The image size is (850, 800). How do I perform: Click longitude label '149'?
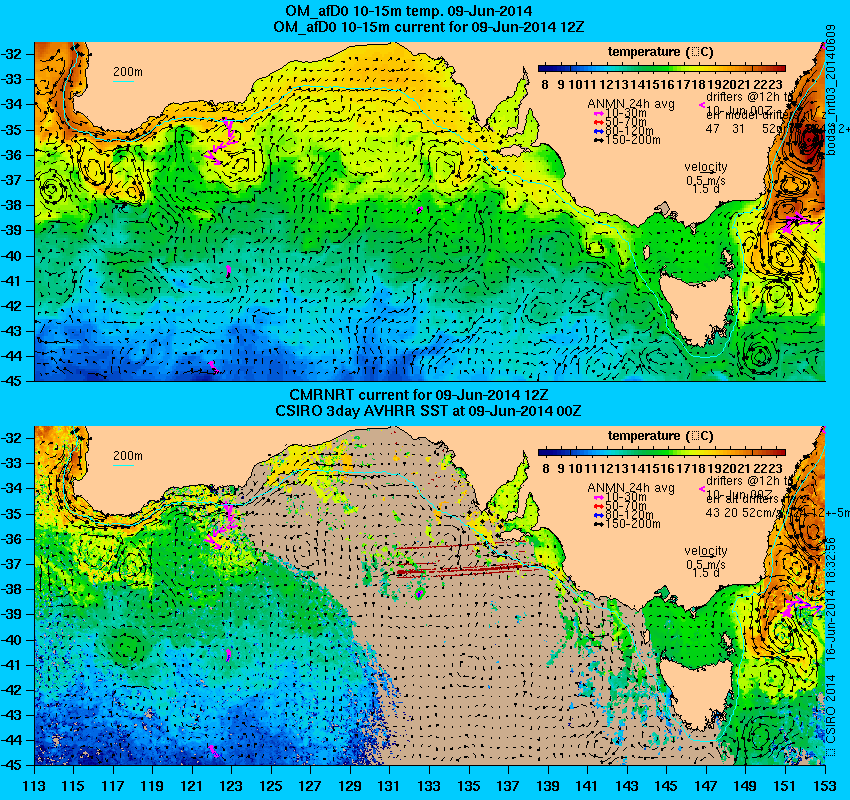click(x=746, y=785)
